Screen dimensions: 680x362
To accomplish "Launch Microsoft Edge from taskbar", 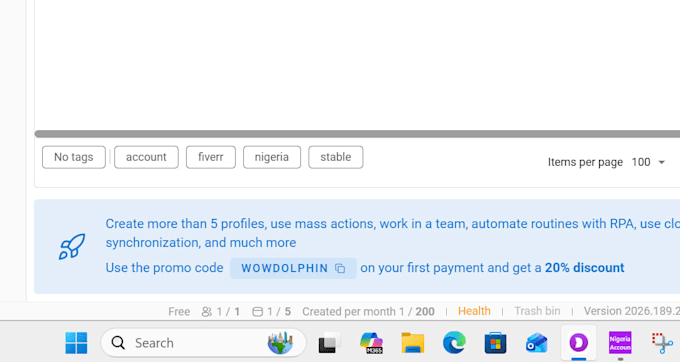I will [x=454, y=343].
